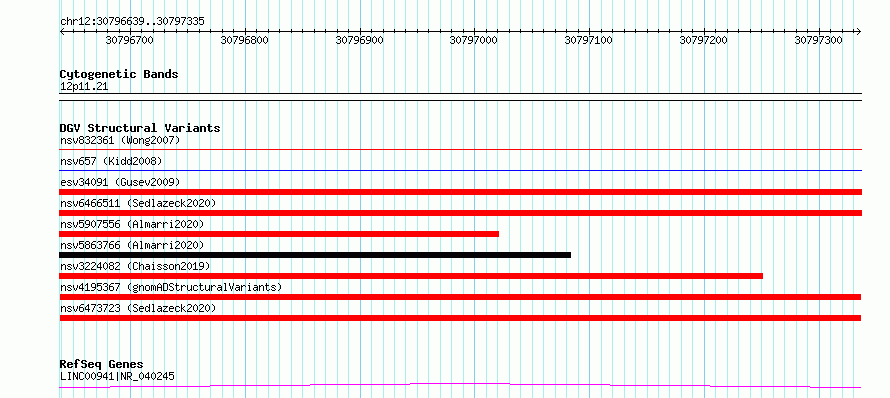Click the thin red bar under nsv832361
The height and width of the screenshot is (398, 890).
tap(460, 150)
